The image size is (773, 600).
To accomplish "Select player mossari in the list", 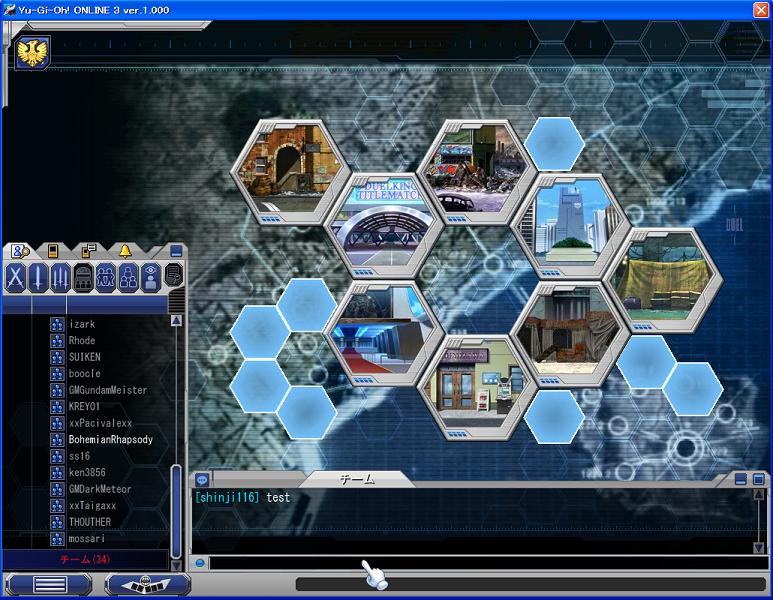I will [x=87, y=538].
